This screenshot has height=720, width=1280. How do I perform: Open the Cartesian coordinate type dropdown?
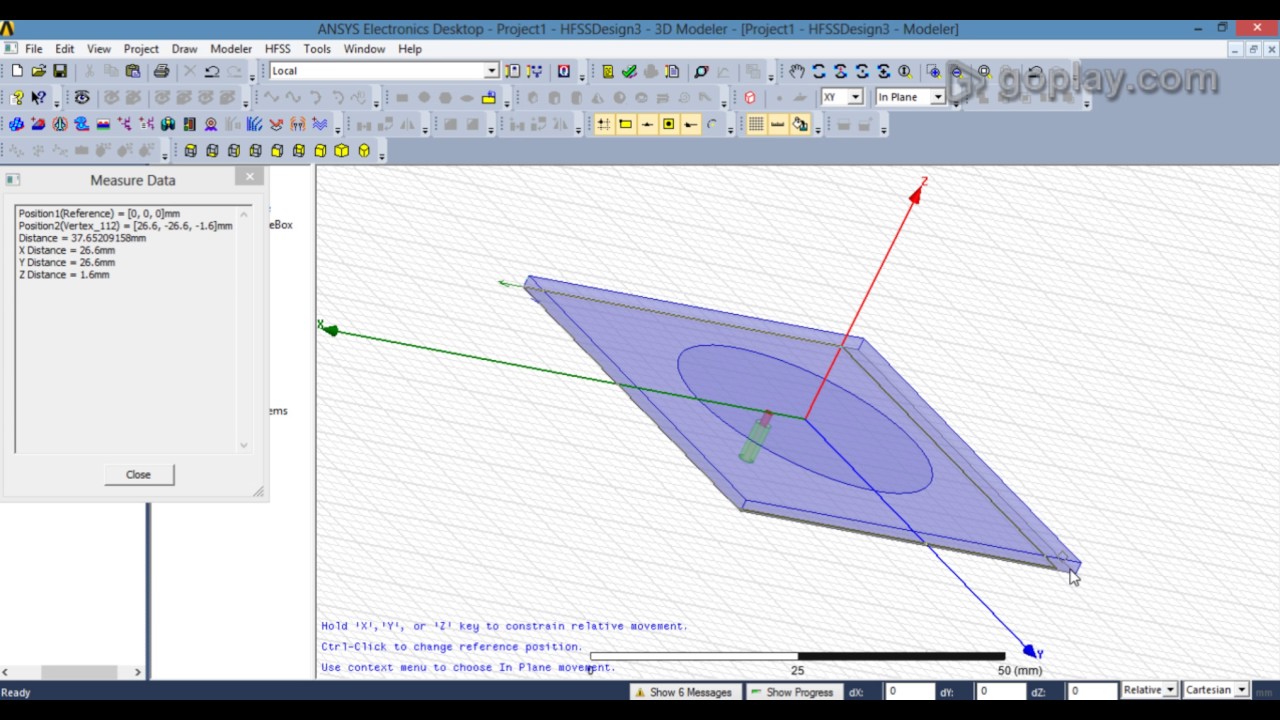point(1241,690)
